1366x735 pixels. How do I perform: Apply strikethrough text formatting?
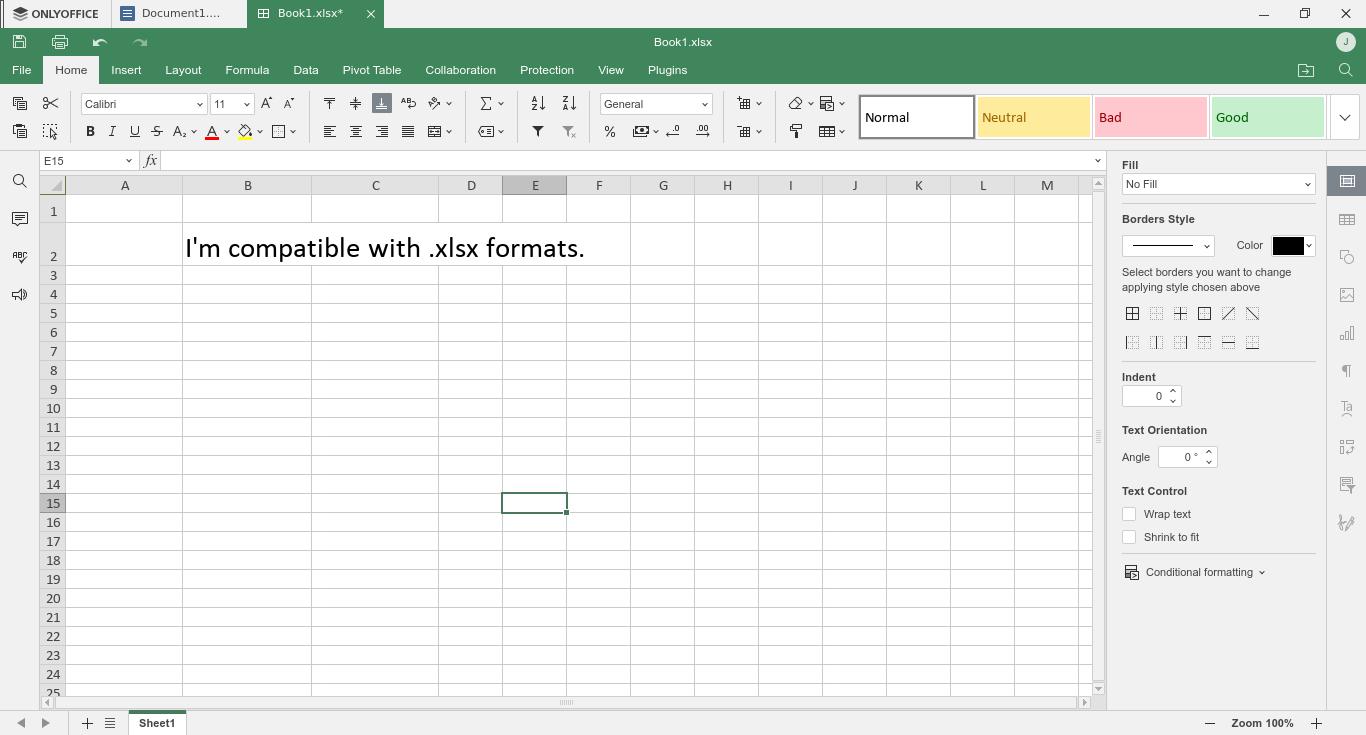pyautogui.click(x=157, y=131)
